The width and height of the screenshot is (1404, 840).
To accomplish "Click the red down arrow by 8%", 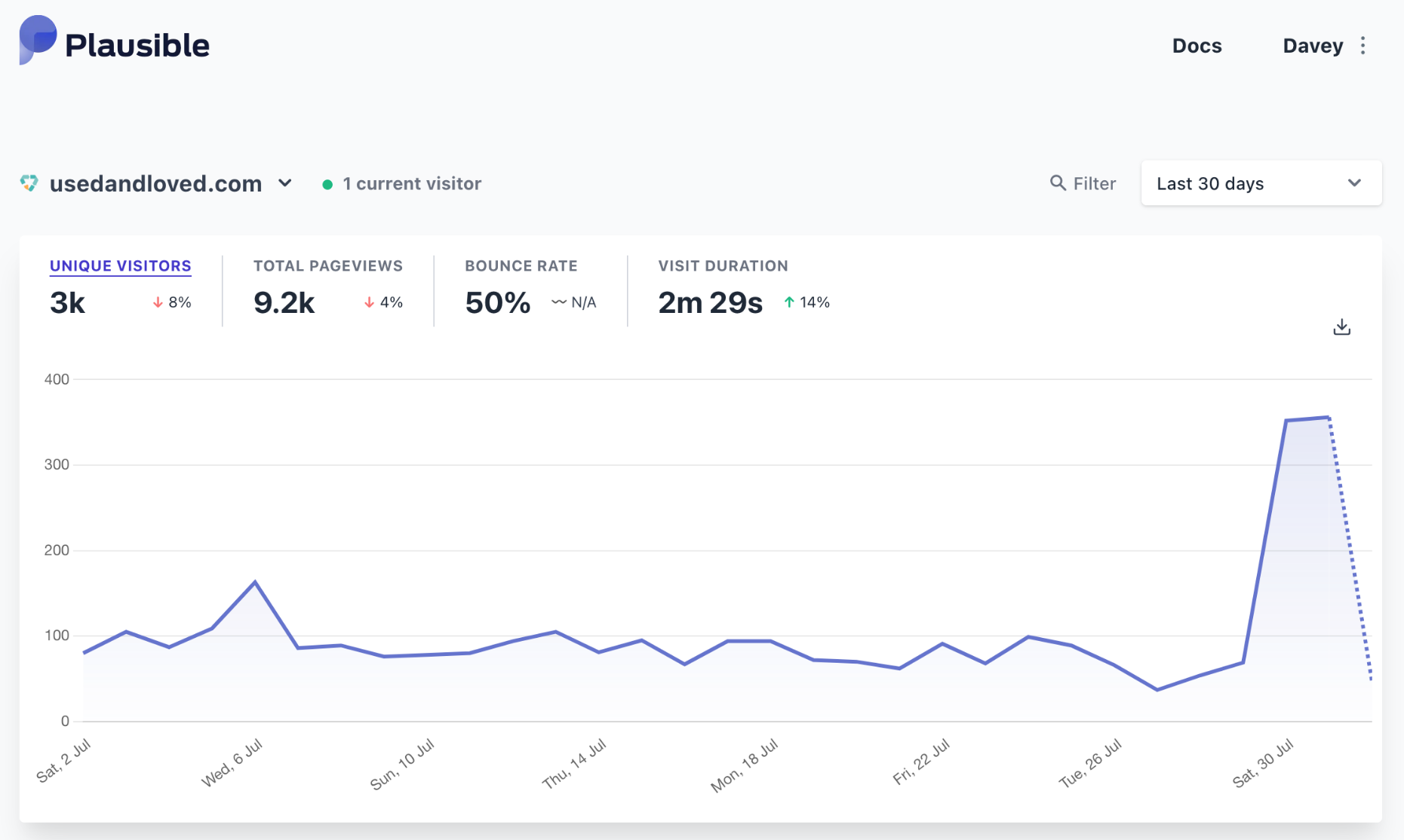I will (158, 302).
